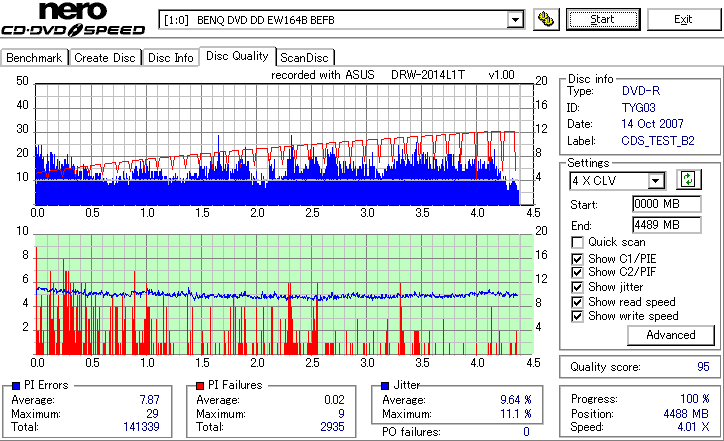Click Jitter maximum 11.1 % value
Image resolution: width=724 pixels, height=441 pixels.
(x=516, y=414)
